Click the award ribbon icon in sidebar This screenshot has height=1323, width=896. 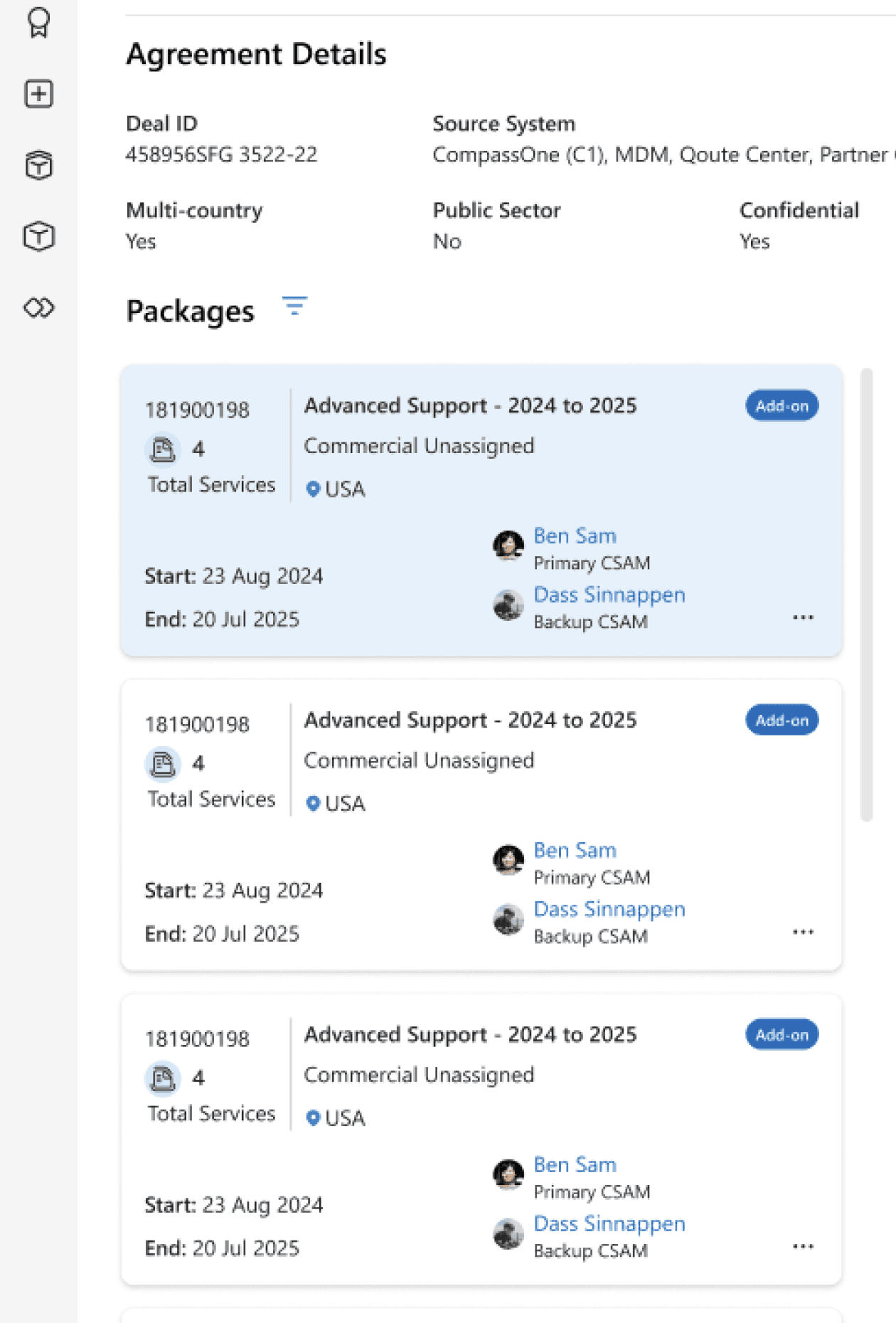(39, 23)
